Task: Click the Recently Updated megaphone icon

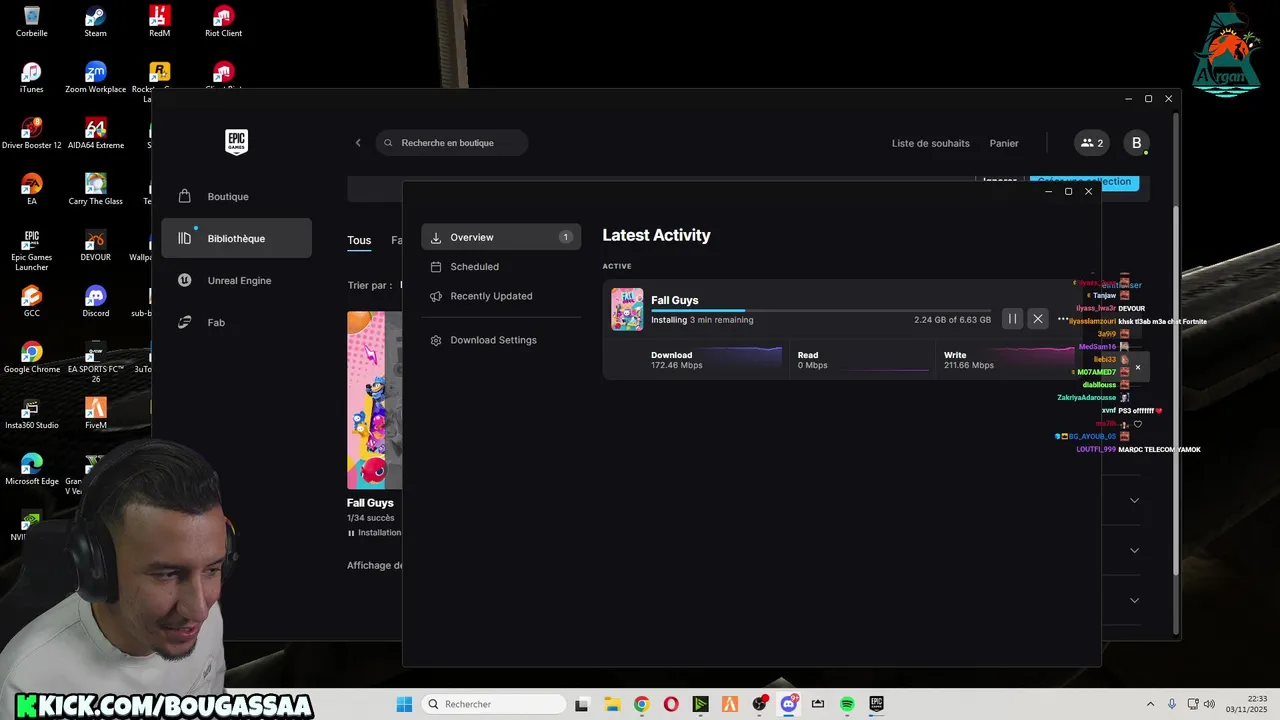Action: [436, 296]
